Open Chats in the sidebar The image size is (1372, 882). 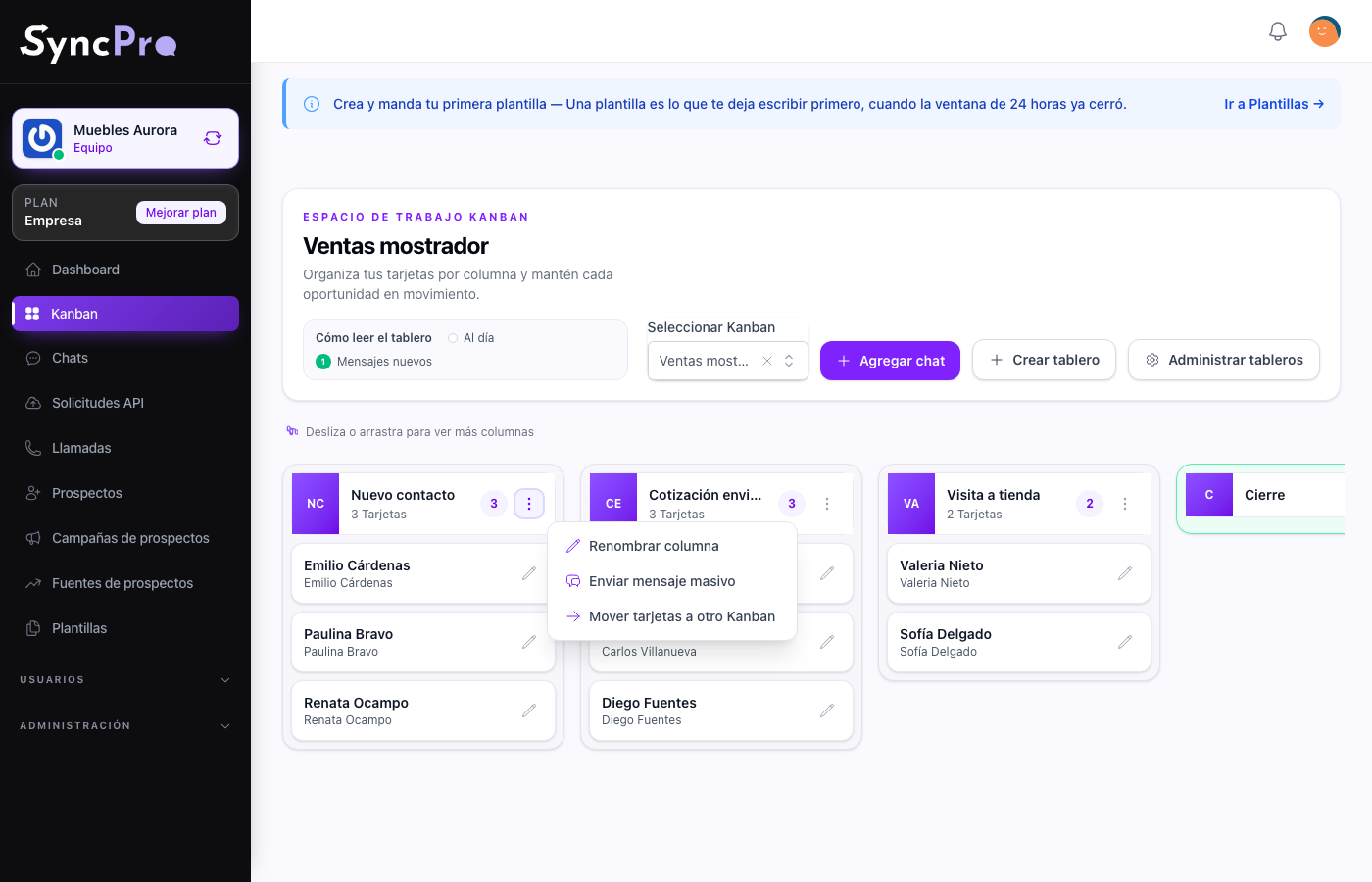pos(125,358)
